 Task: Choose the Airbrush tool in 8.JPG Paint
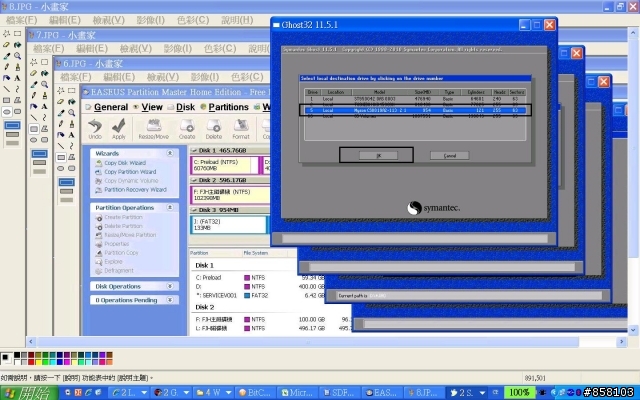(7, 78)
